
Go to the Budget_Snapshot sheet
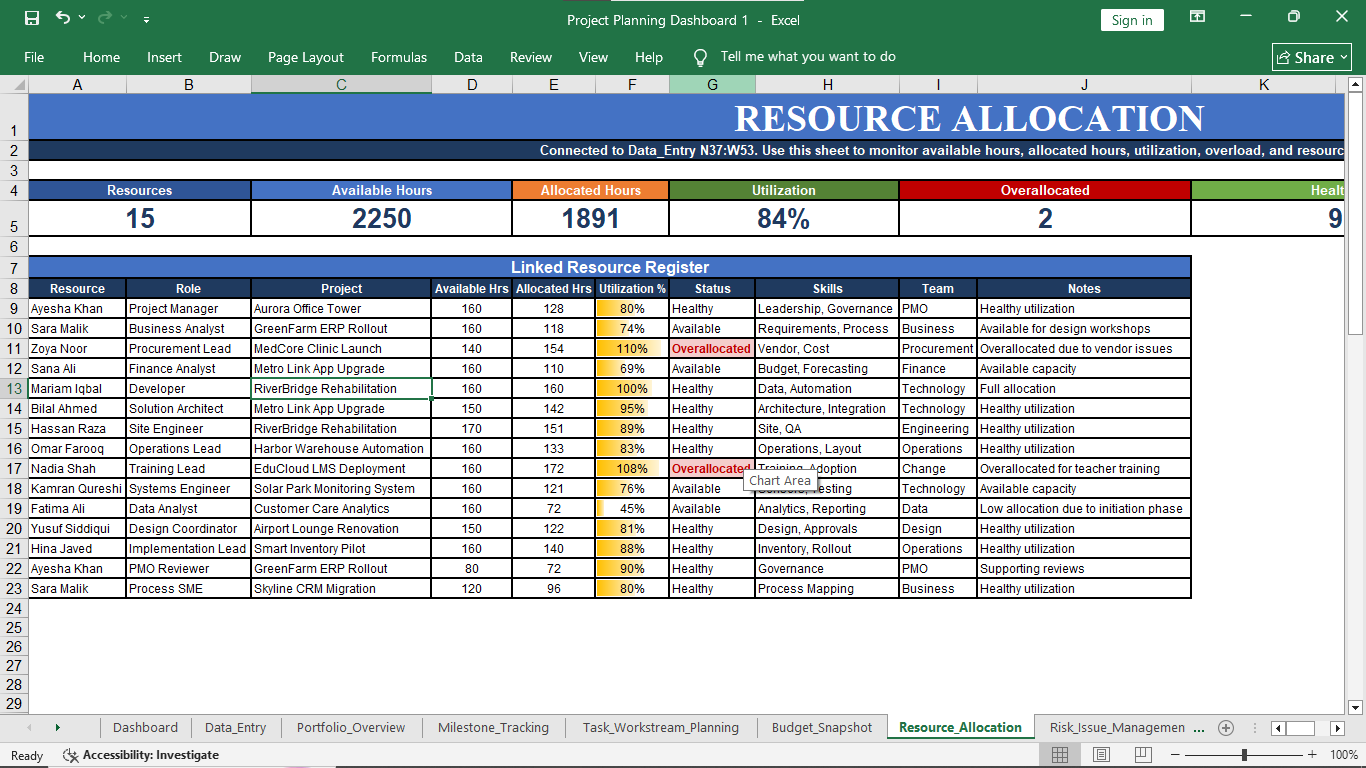(x=822, y=727)
